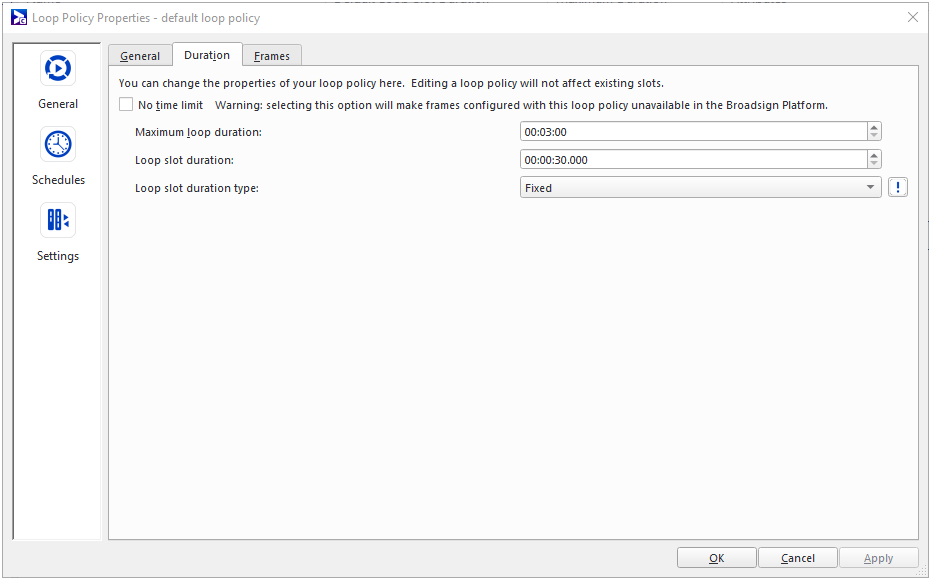Open the Schedules clock icon

pyautogui.click(x=58, y=144)
